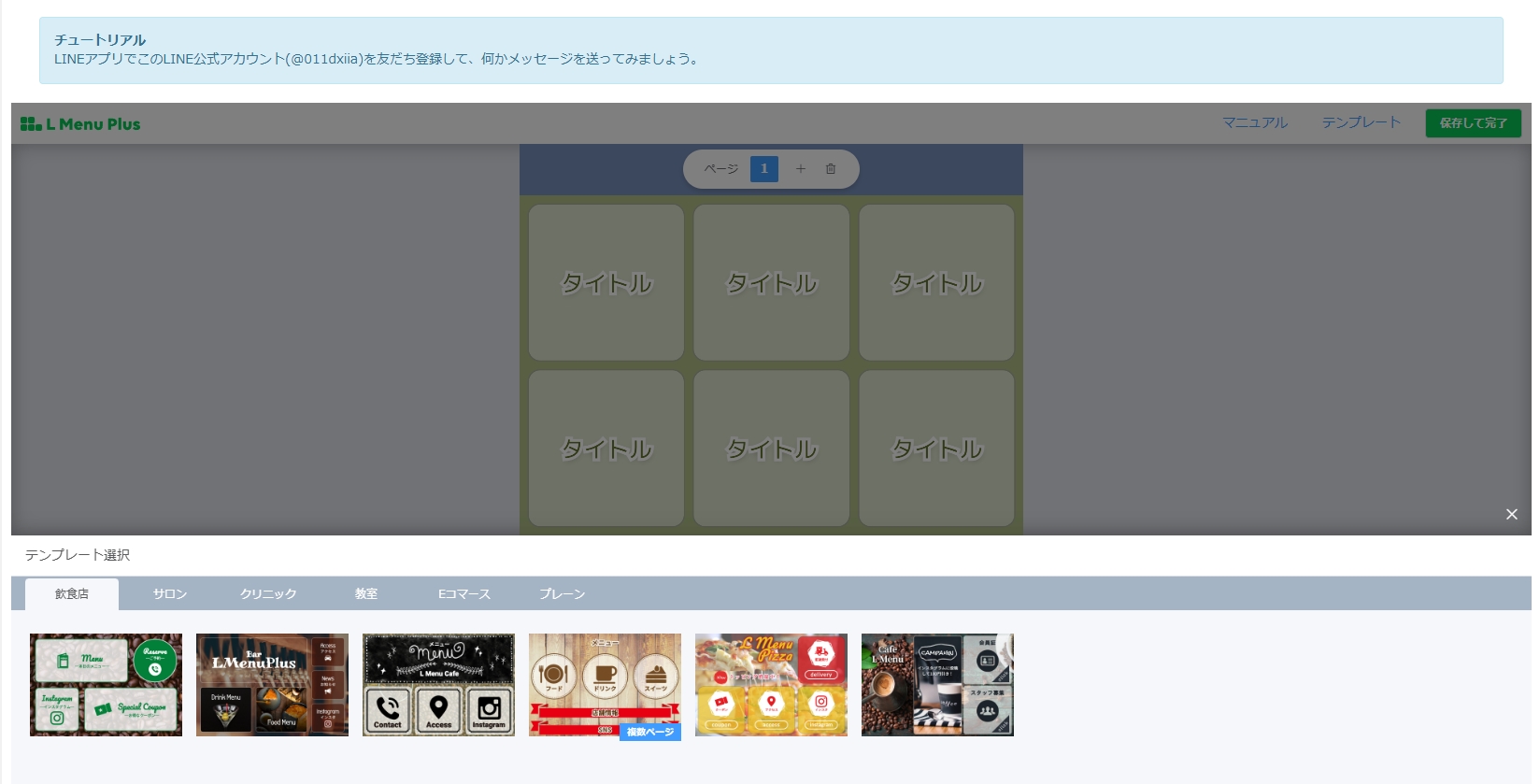The height and width of the screenshot is (784, 1540).
Task: Select the wooden multi-page menu template
Action: click(x=605, y=685)
